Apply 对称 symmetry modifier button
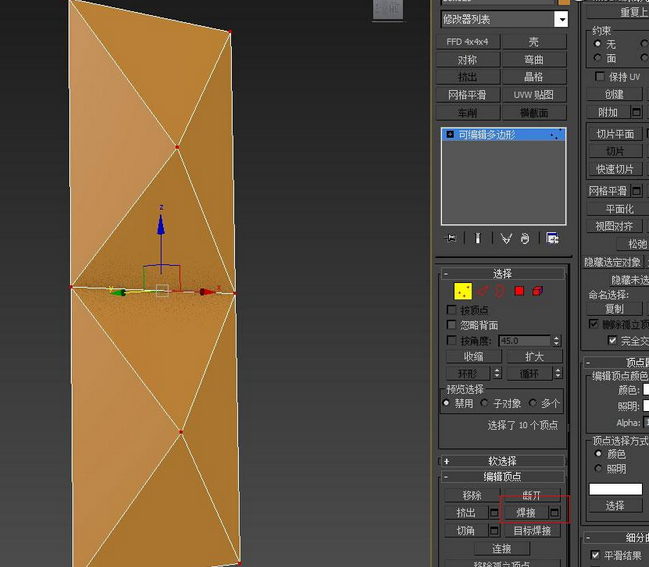 [x=468, y=60]
